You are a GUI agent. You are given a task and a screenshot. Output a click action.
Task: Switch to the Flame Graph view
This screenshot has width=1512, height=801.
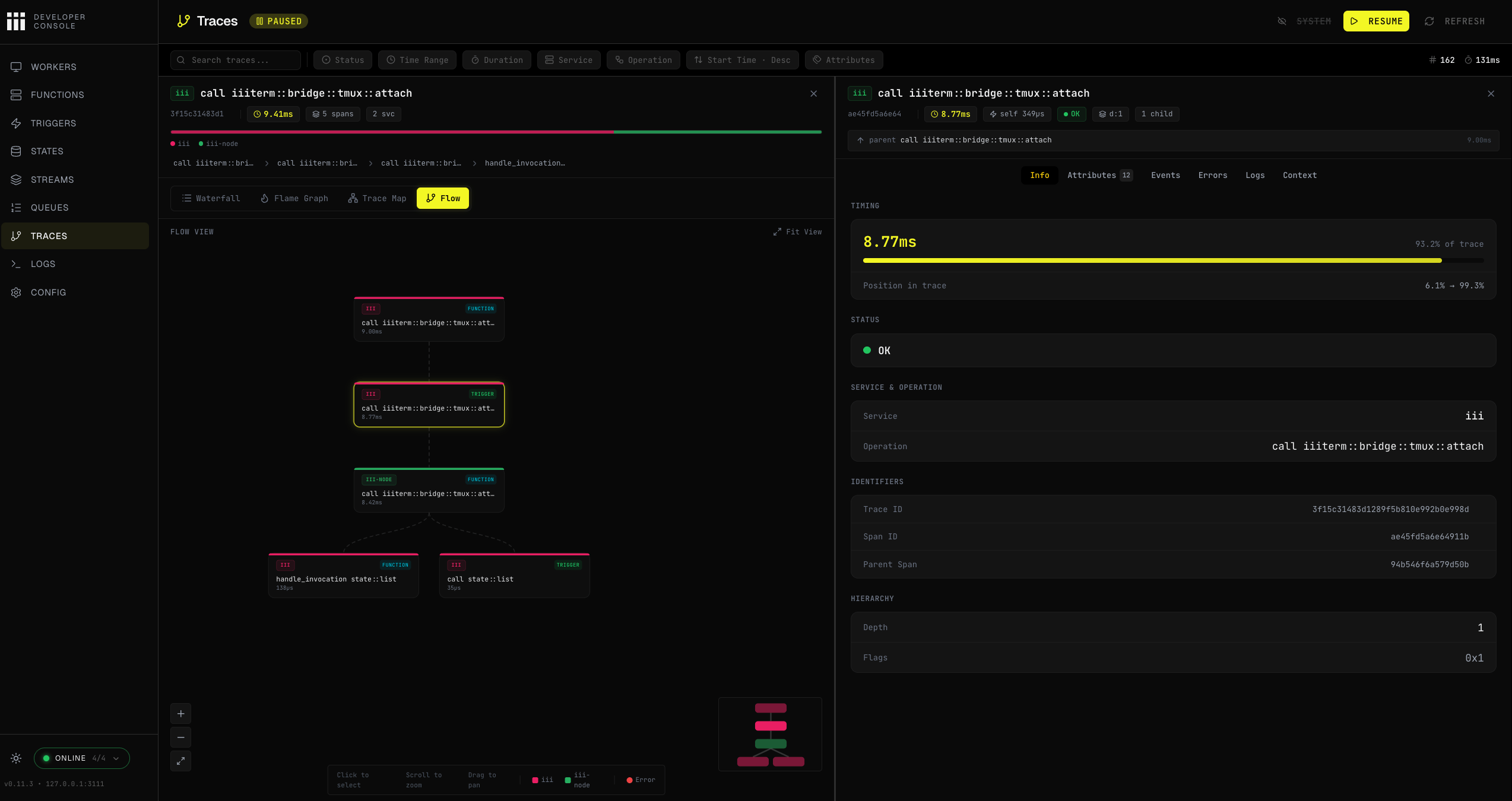click(294, 198)
